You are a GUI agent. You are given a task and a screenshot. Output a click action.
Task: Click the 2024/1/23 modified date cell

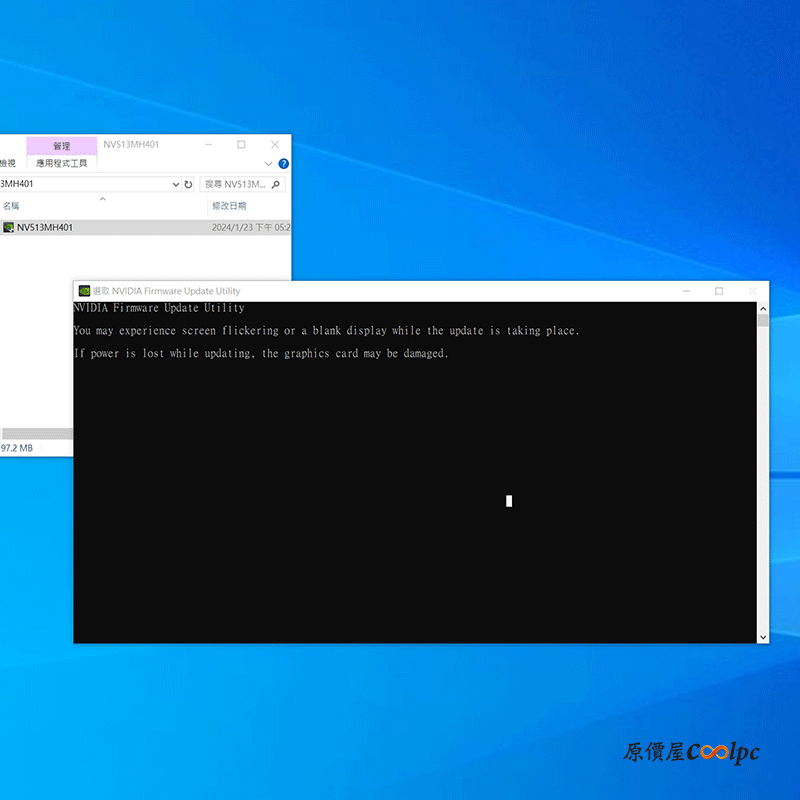pyautogui.click(x=251, y=228)
